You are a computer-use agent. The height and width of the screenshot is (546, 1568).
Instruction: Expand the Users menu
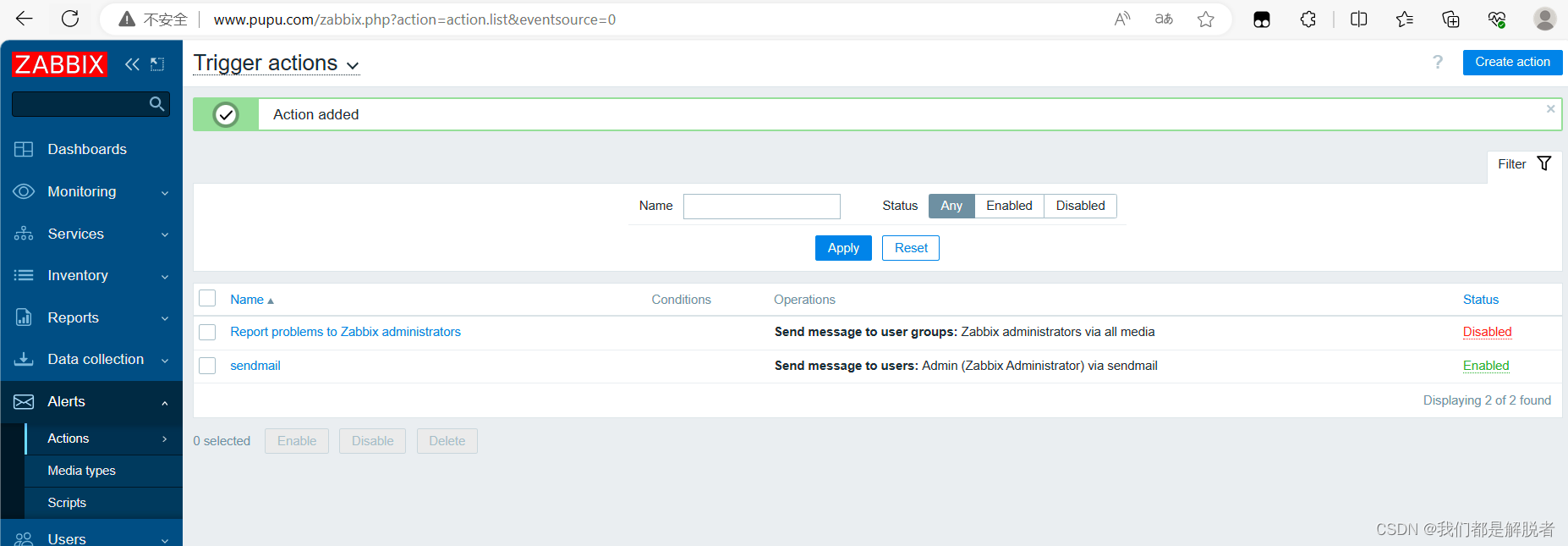click(91, 538)
